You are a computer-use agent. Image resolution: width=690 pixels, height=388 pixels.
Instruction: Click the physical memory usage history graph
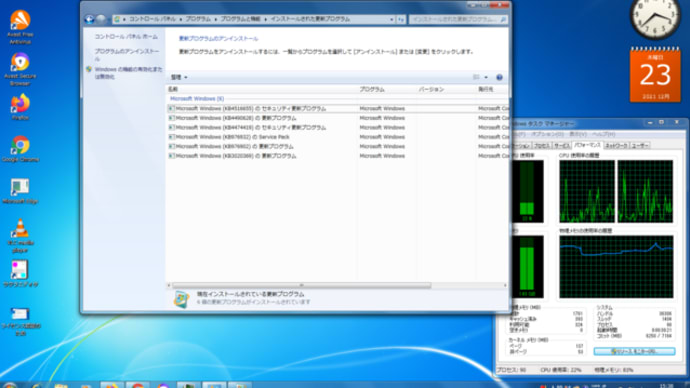[616, 267]
